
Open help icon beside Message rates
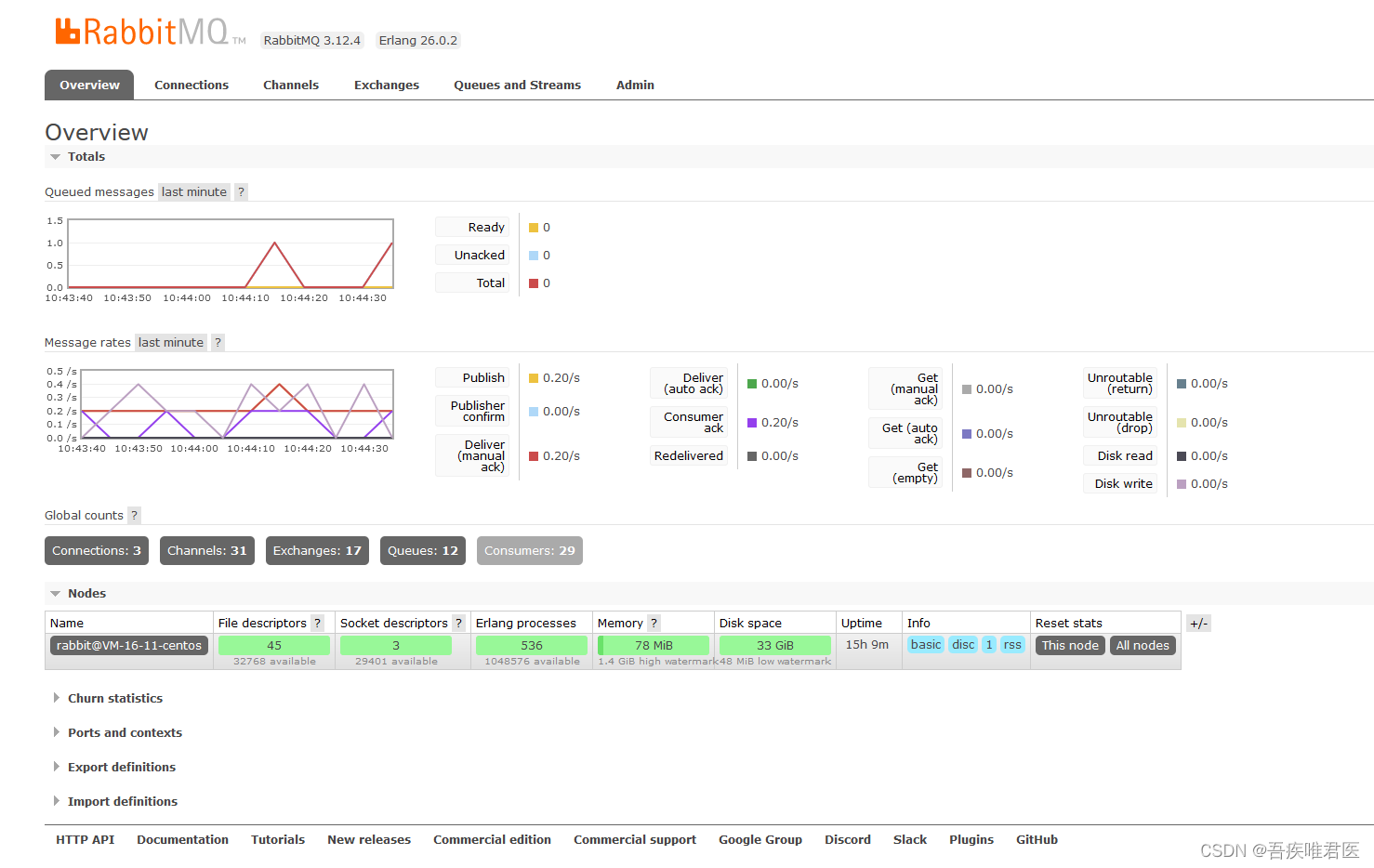pos(218,343)
